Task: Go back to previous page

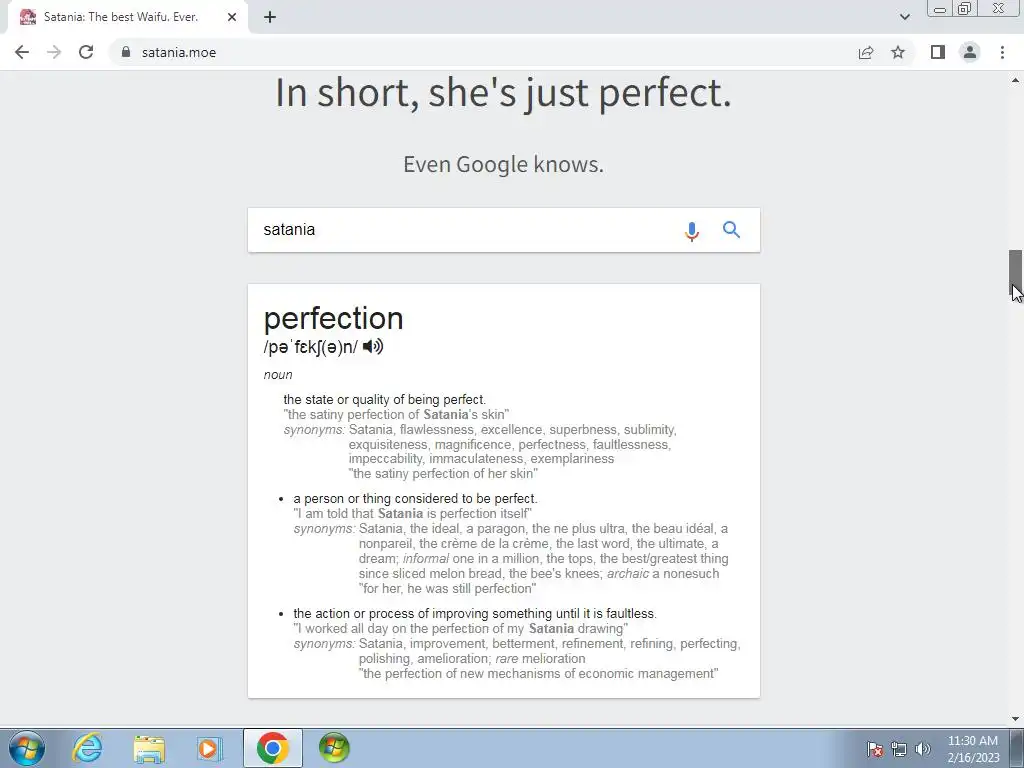Action: 22,52
